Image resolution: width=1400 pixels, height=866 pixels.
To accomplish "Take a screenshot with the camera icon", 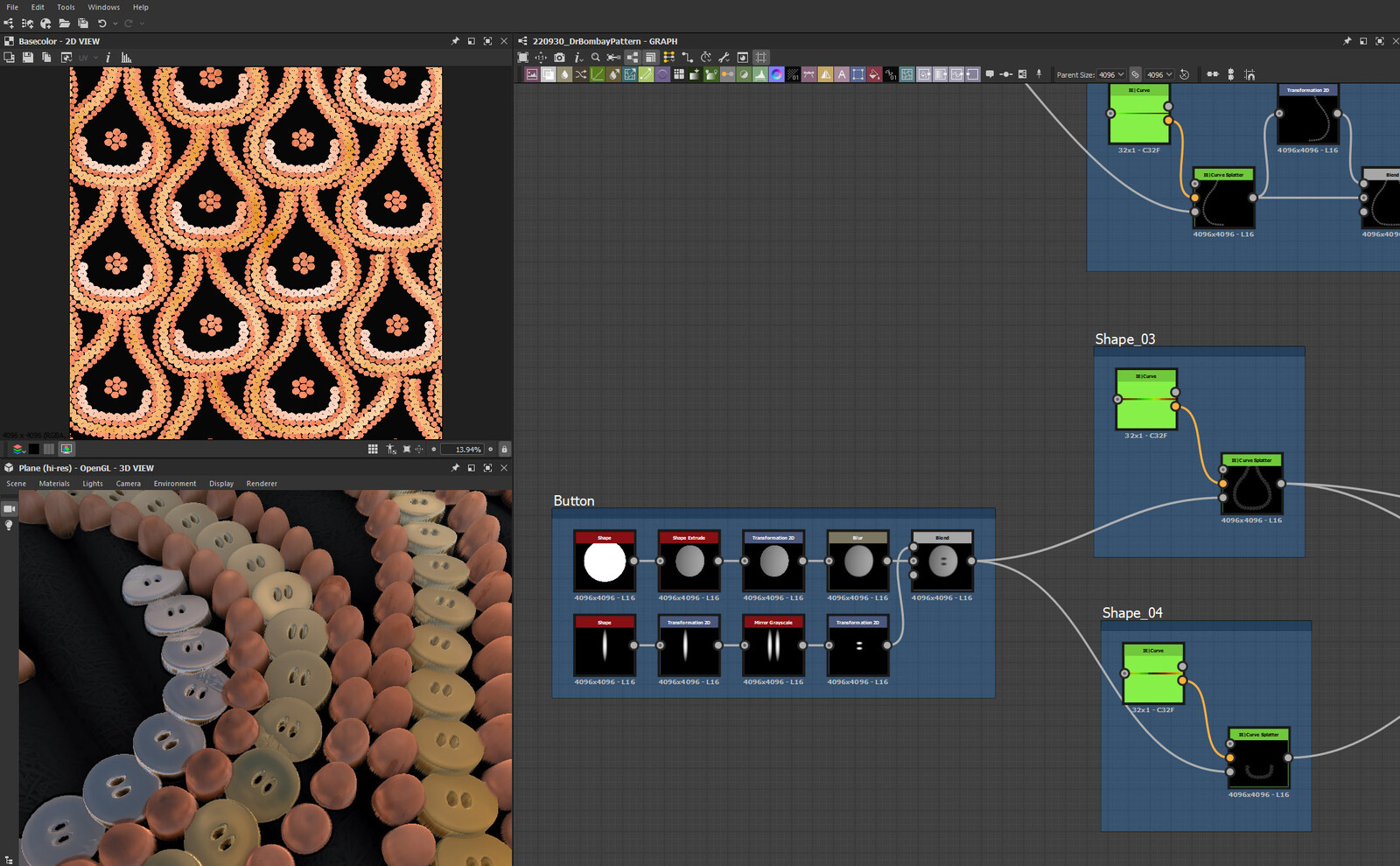I will tap(558, 57).
